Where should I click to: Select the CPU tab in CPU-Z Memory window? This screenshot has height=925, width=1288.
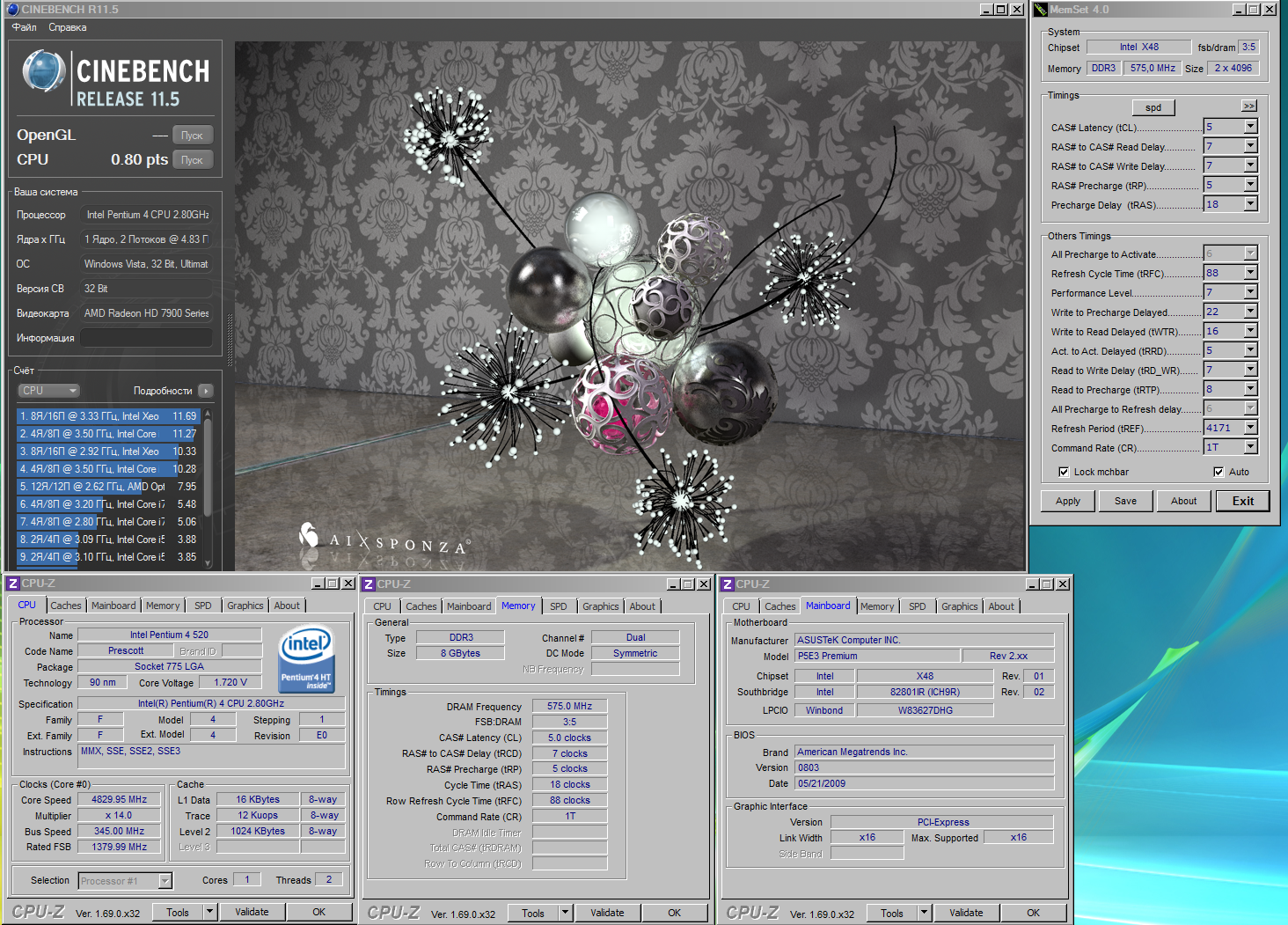(382, 606)
